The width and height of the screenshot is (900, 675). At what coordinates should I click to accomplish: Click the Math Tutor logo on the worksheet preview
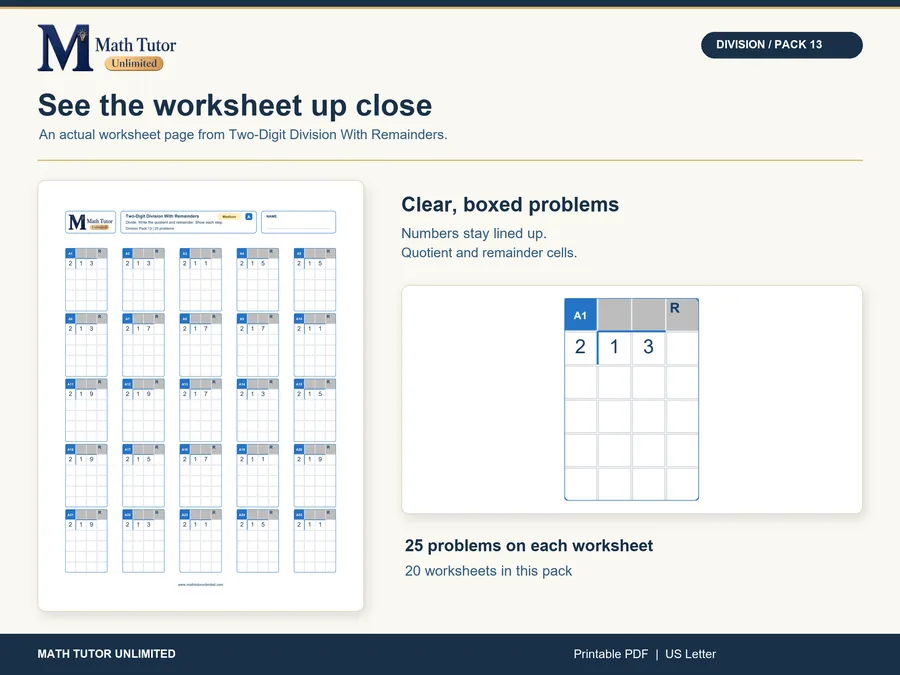[x=90, y=222]
